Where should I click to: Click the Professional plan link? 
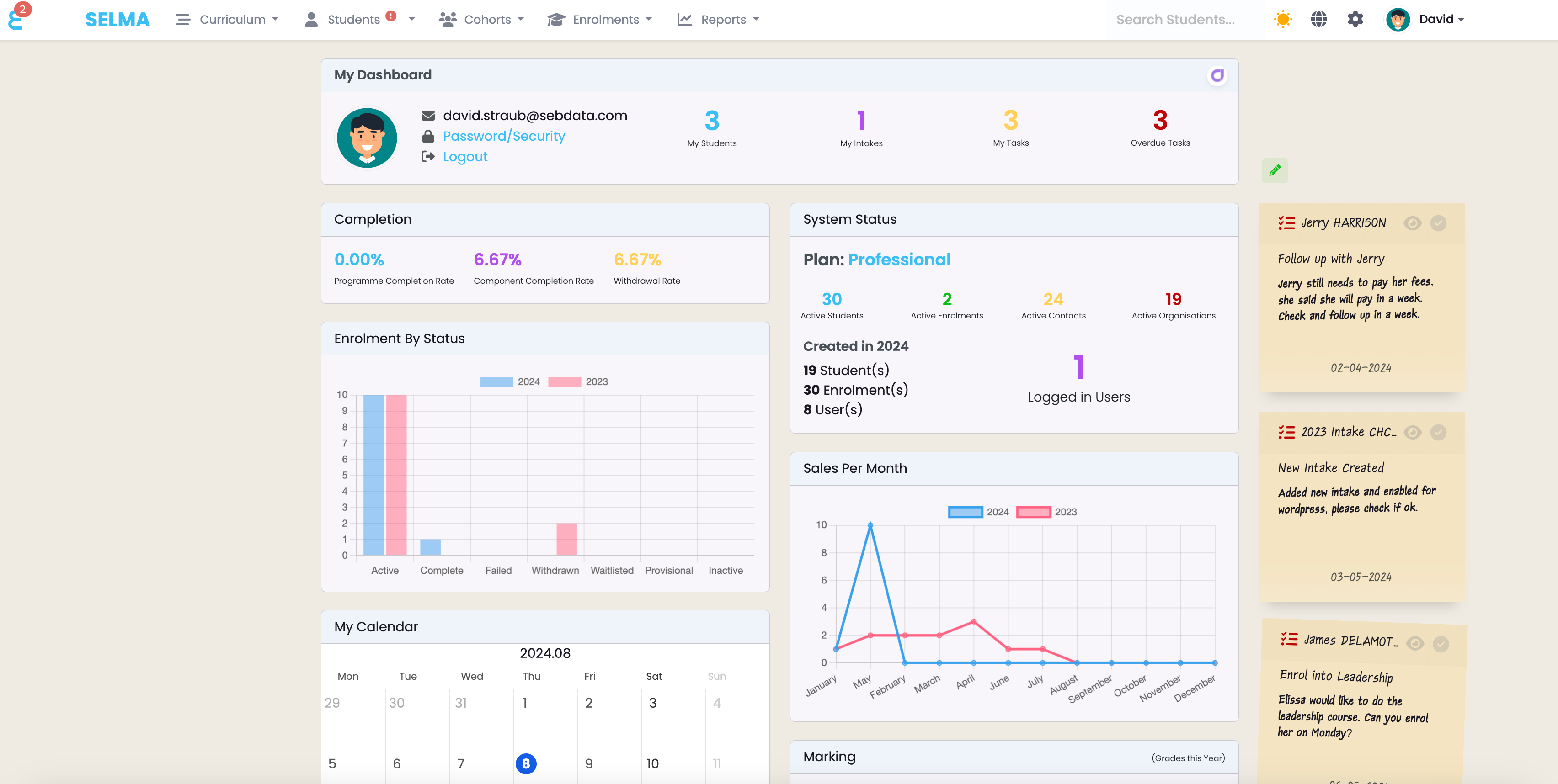tap(899, 260)
